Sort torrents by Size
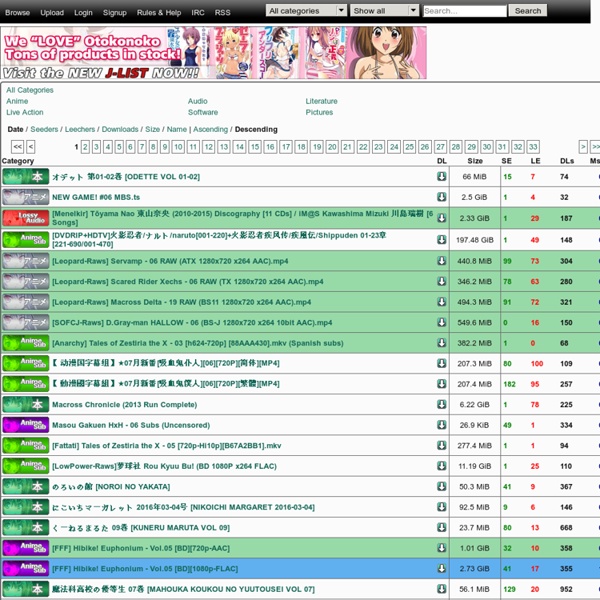Screen dimensions: 600x600 click(x=153, y=129)
